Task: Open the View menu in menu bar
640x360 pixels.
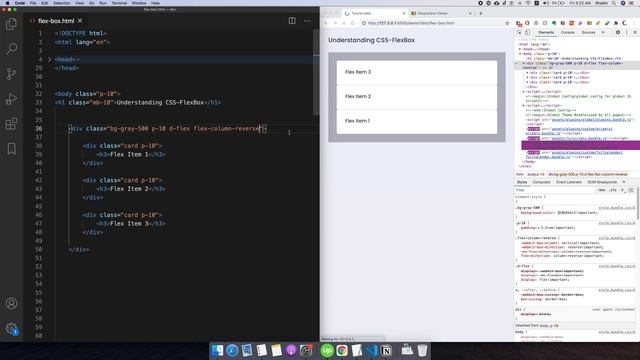Action: [x=79, y=3]
